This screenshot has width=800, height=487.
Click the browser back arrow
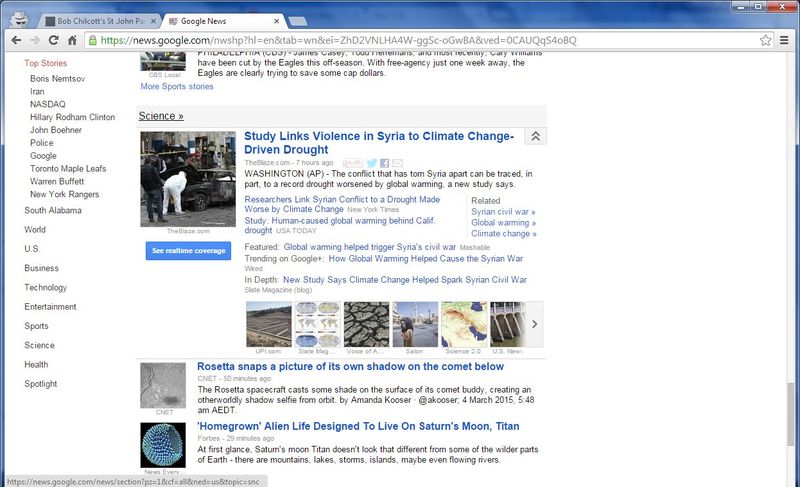coord(13,41)
